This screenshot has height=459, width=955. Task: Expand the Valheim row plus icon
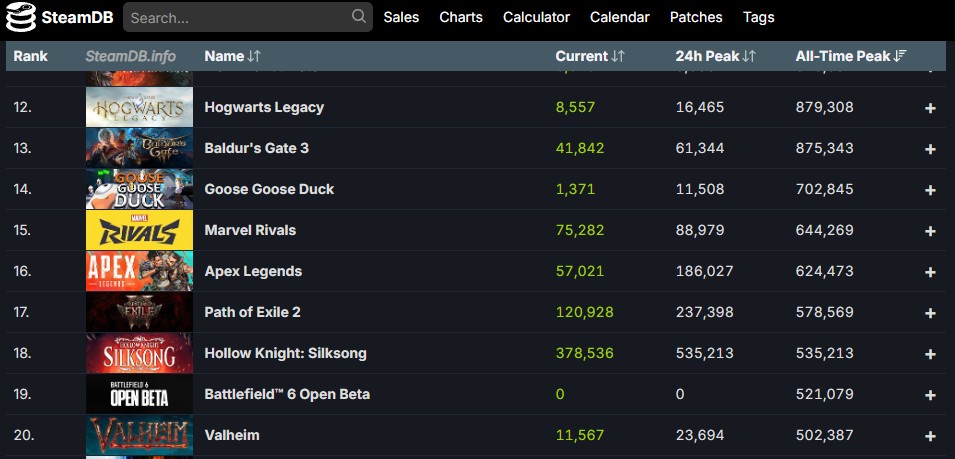[930, 436]
